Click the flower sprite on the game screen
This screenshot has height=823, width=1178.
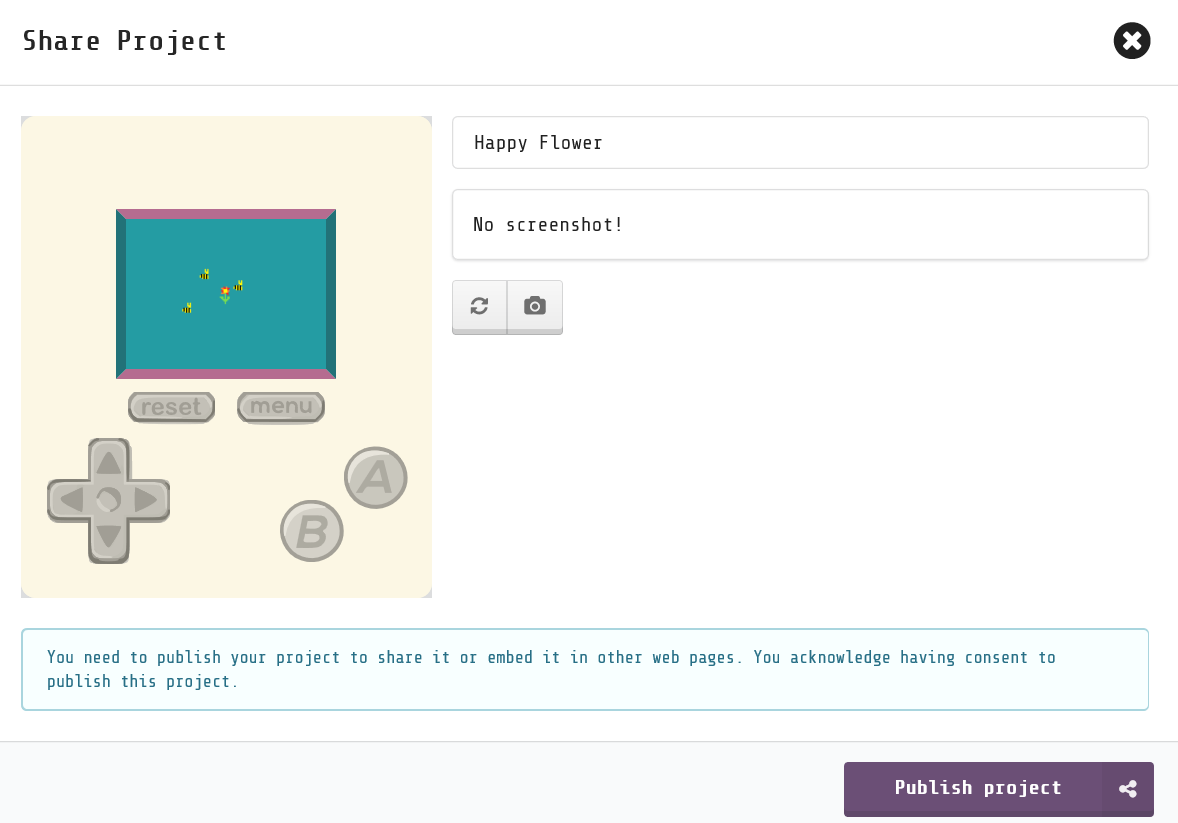pyautogui.click(x=225, y=293)
